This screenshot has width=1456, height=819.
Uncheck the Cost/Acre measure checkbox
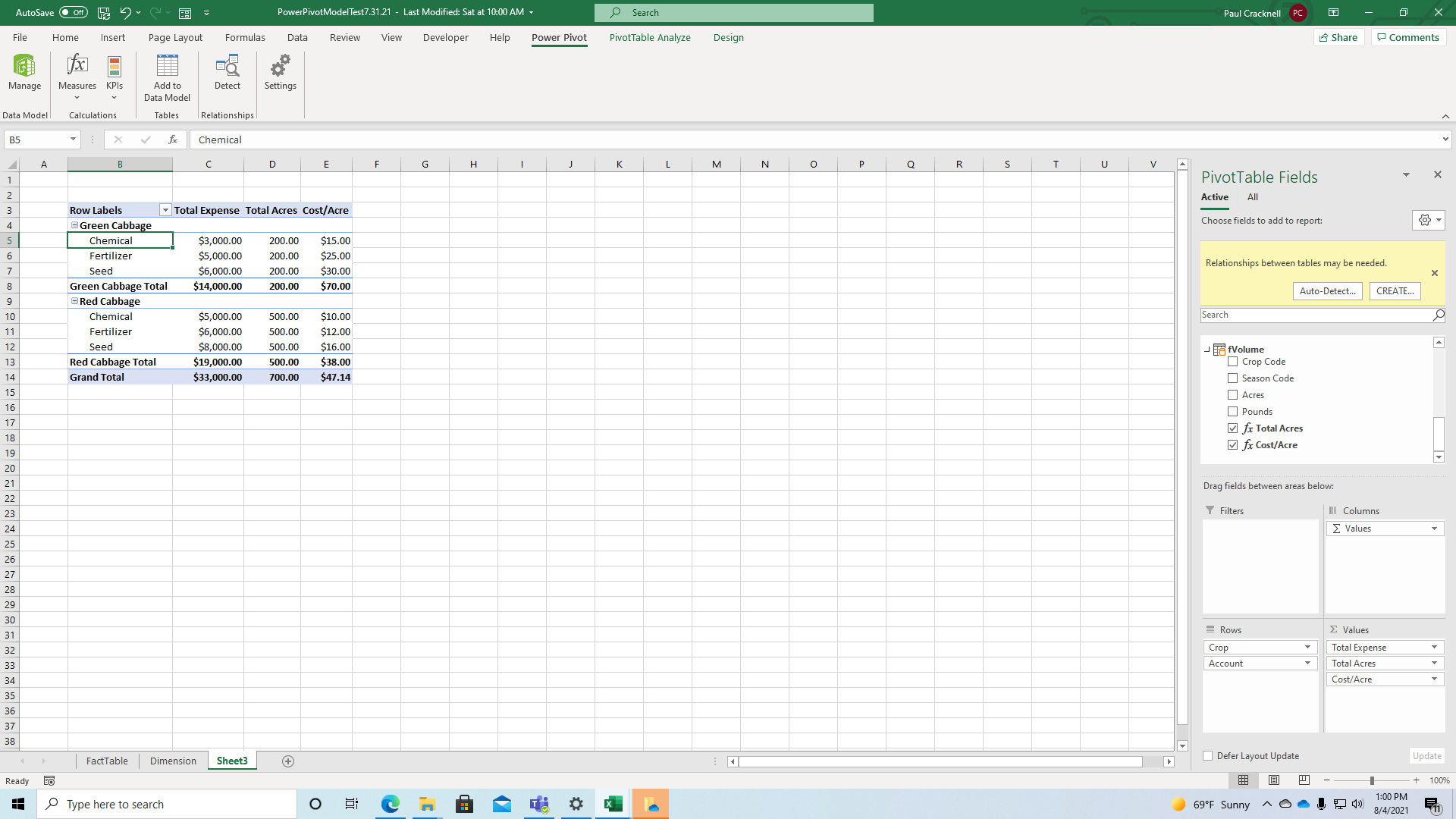(1232, 445)
